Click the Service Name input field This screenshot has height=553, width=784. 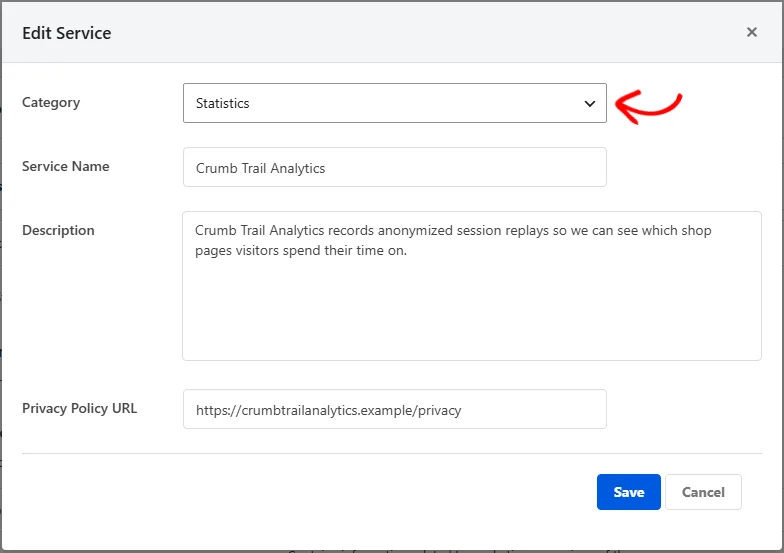[394, 167]
